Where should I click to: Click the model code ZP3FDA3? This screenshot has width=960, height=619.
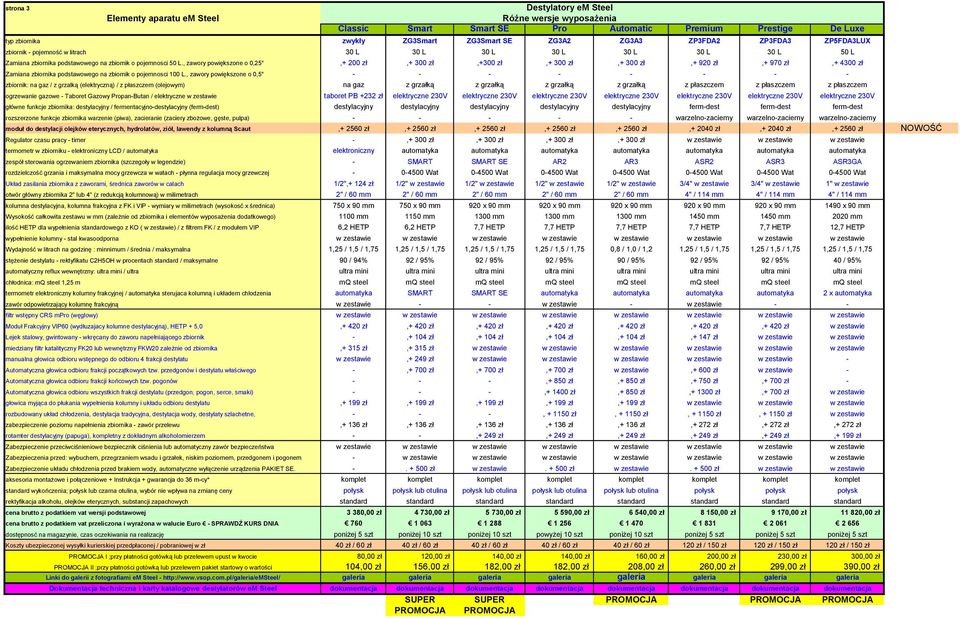tap(775, 41)
